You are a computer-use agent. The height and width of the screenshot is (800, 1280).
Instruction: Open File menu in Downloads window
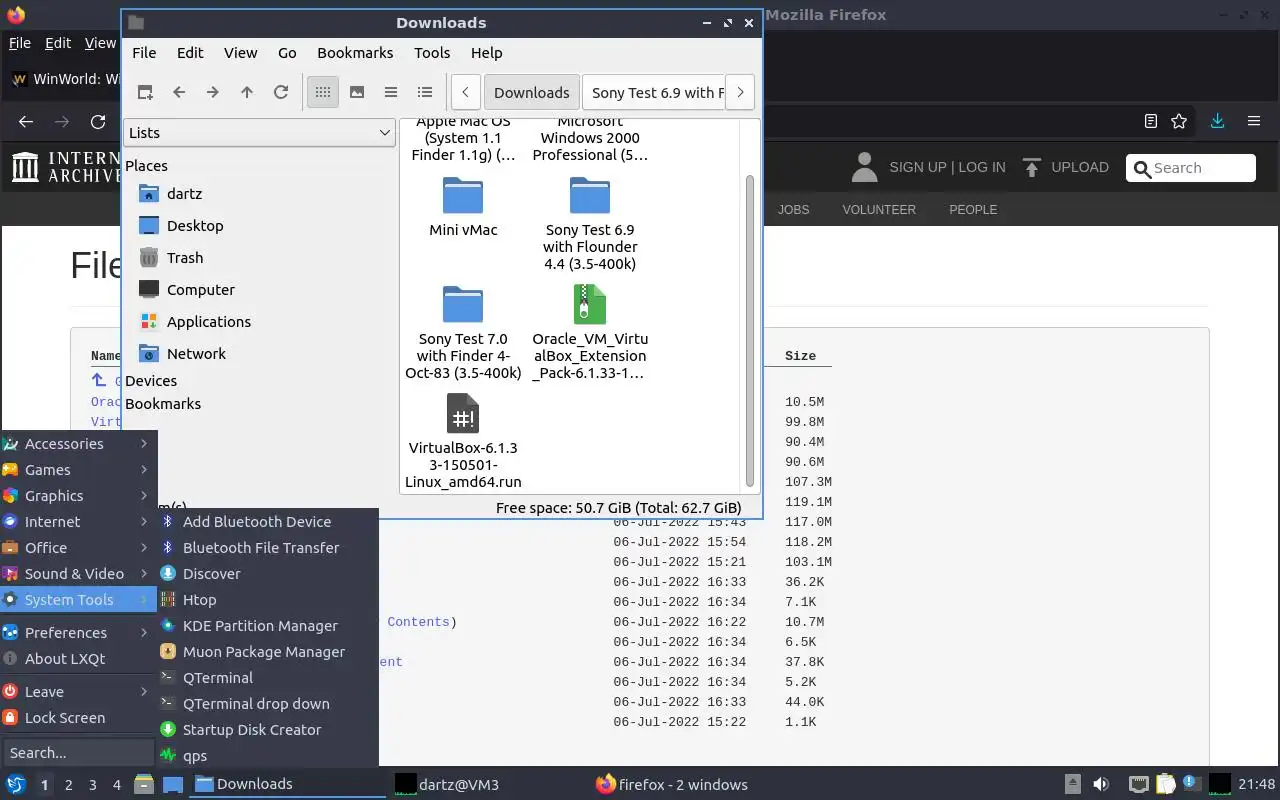(x=144, y=52)
